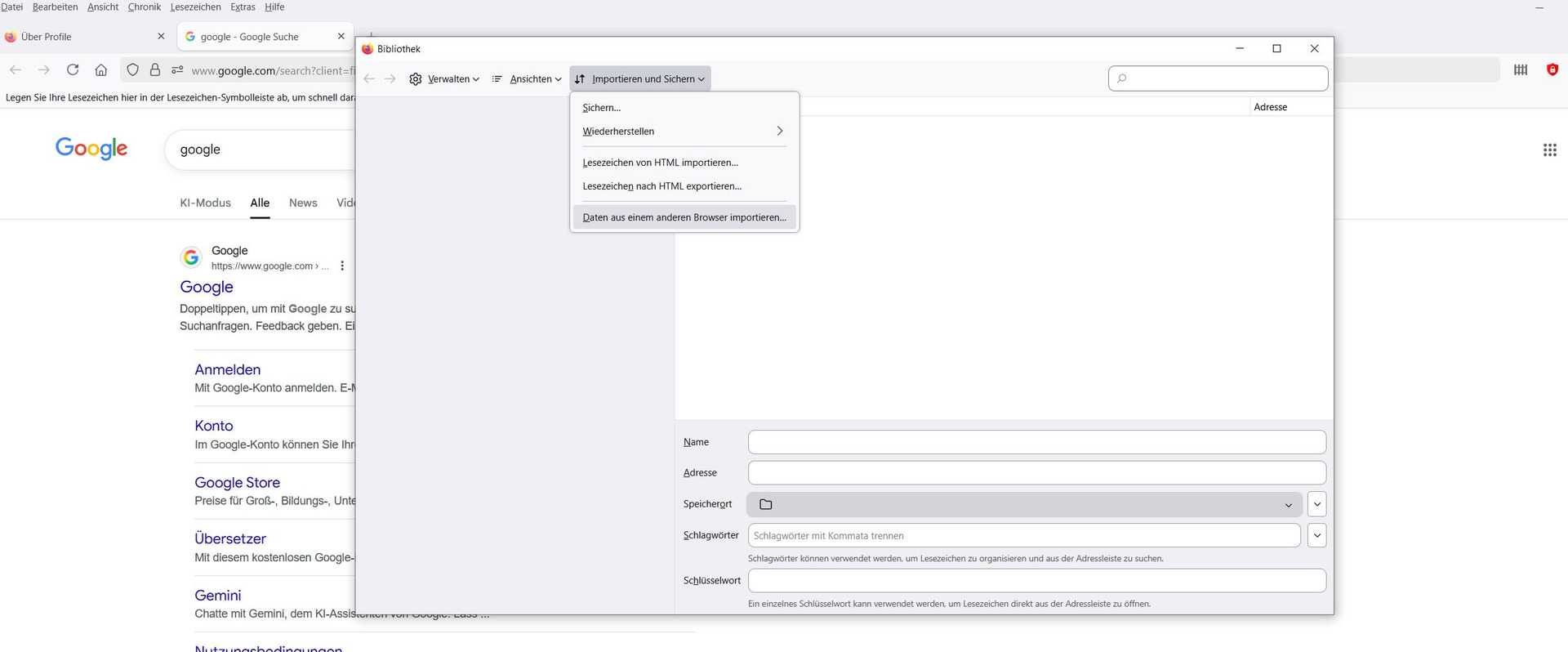The height and width of the screenshot is (652, 1568).
Task: Expand the Wiederherstellen submenu
Action: pos(683,132)
